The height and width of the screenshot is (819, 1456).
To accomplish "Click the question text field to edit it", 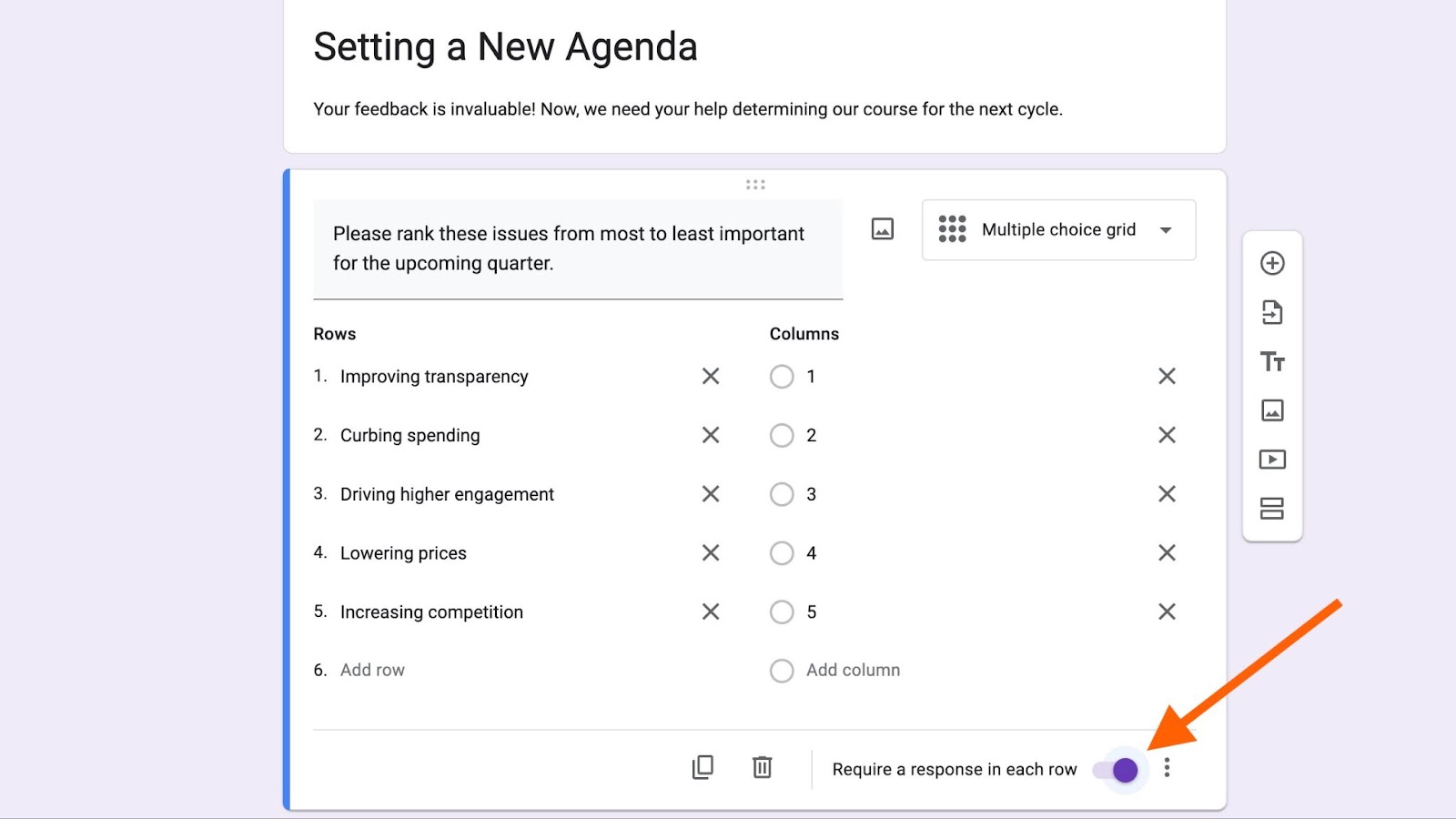I will [x=577, y=248].
